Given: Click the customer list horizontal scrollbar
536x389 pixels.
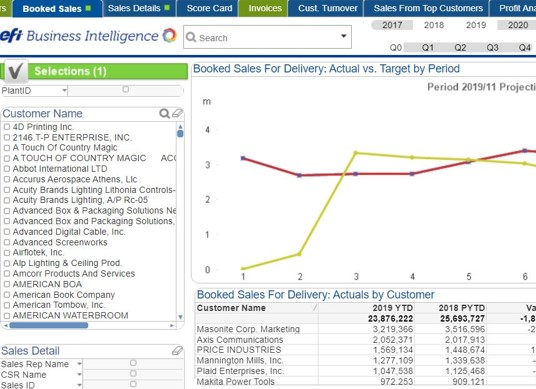Looking at the screenshot, I should click(49, 325).
